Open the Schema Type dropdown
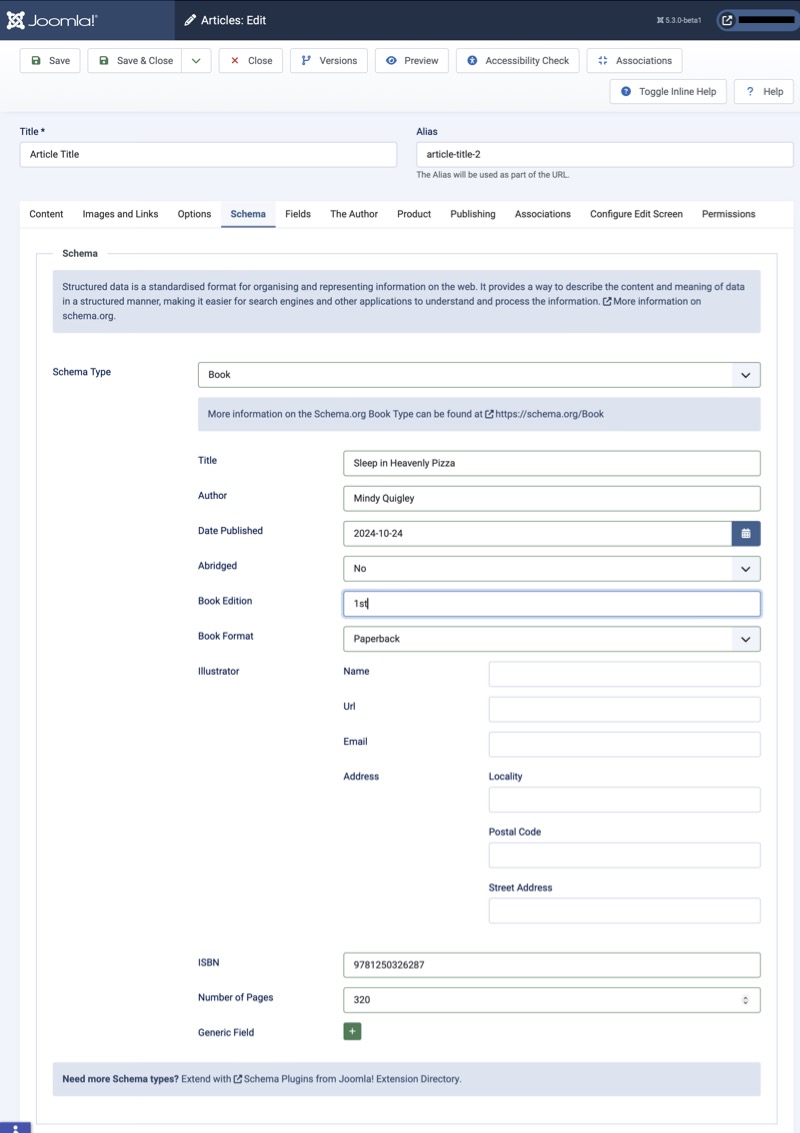The height and width of the screenshot is (1133, 800). click(x=479, y=375)
